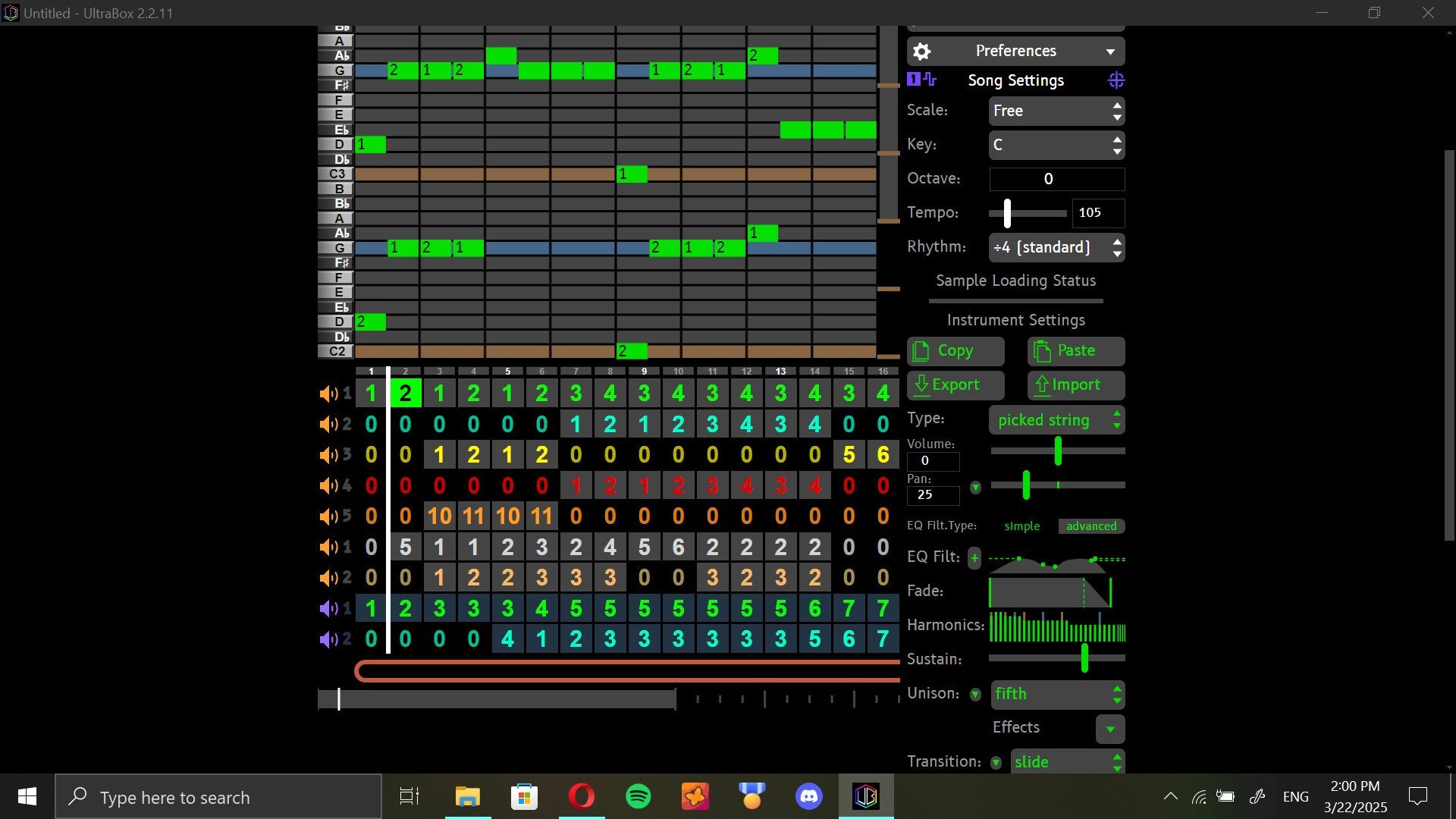The width and height of the screenshot is (1456, 819).
Task: Click the UltraBox taskbar icon
Action: pos(866,797)
